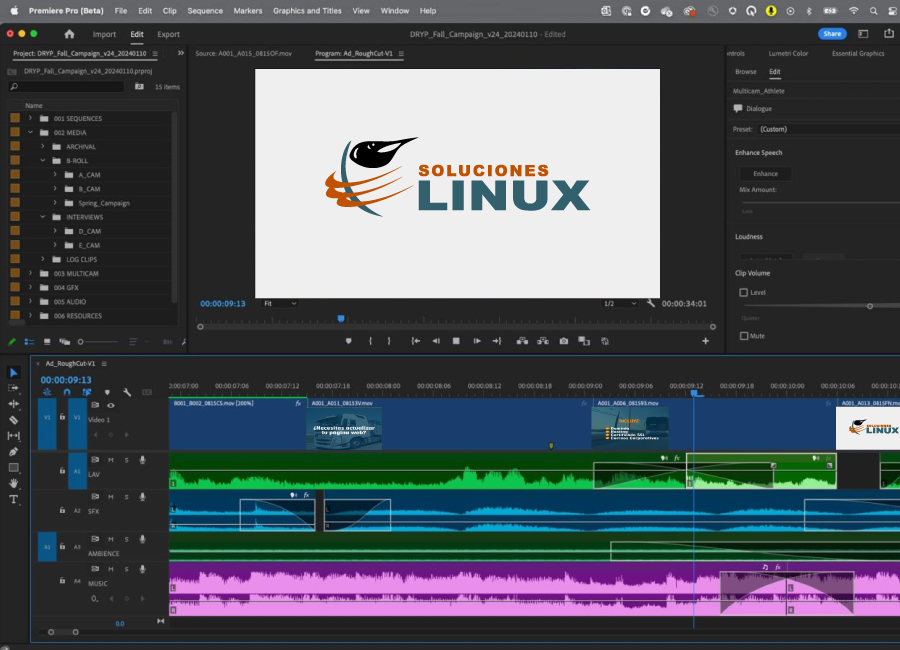
Task: Expand the 001 SEQUENCES bin
Action: coord(31,119)
